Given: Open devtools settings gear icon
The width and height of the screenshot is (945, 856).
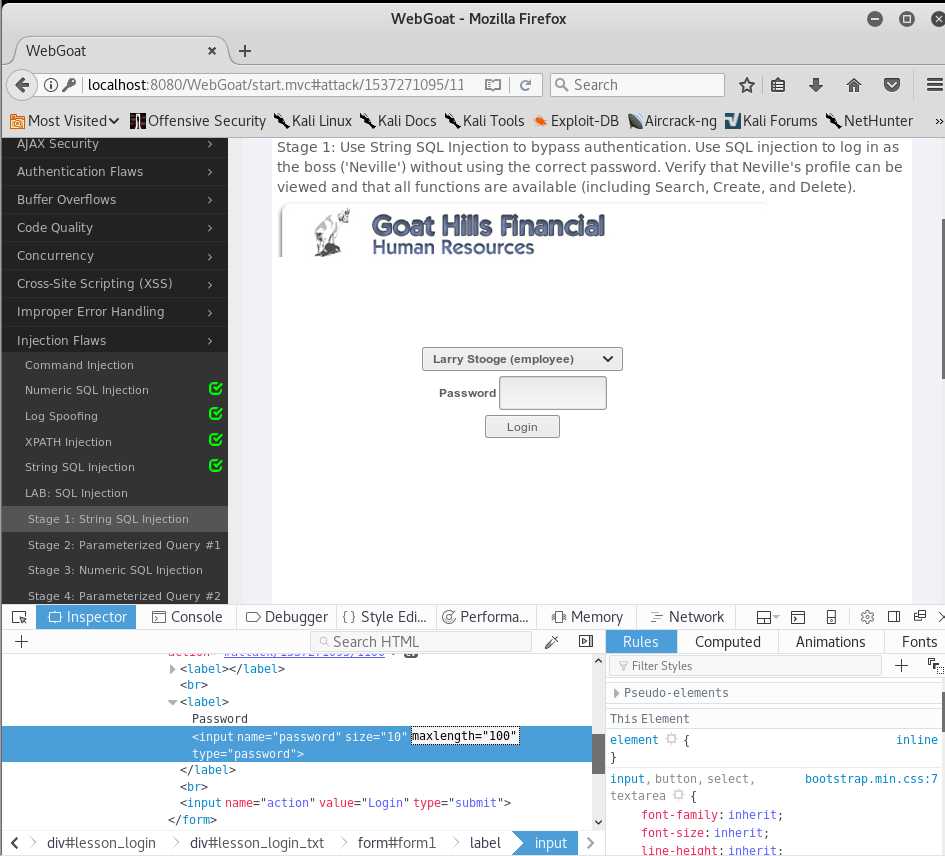Looking at the screenshot, I should (867, 617).
